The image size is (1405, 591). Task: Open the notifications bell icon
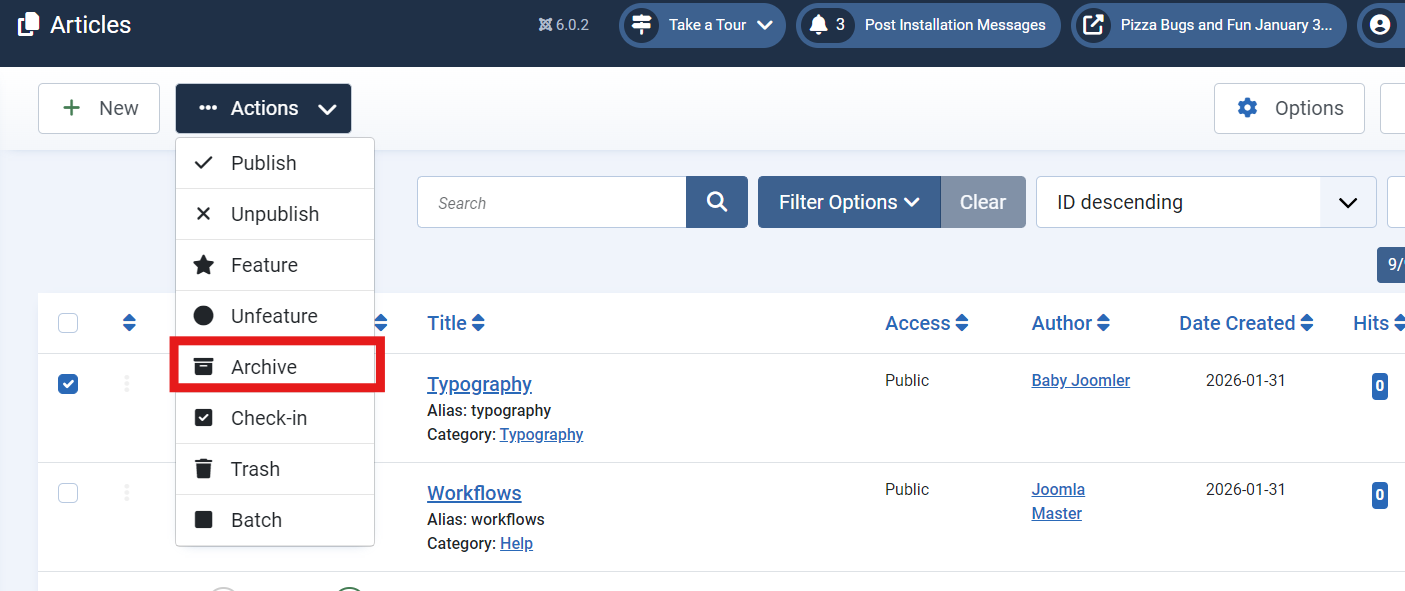(818, 25)
